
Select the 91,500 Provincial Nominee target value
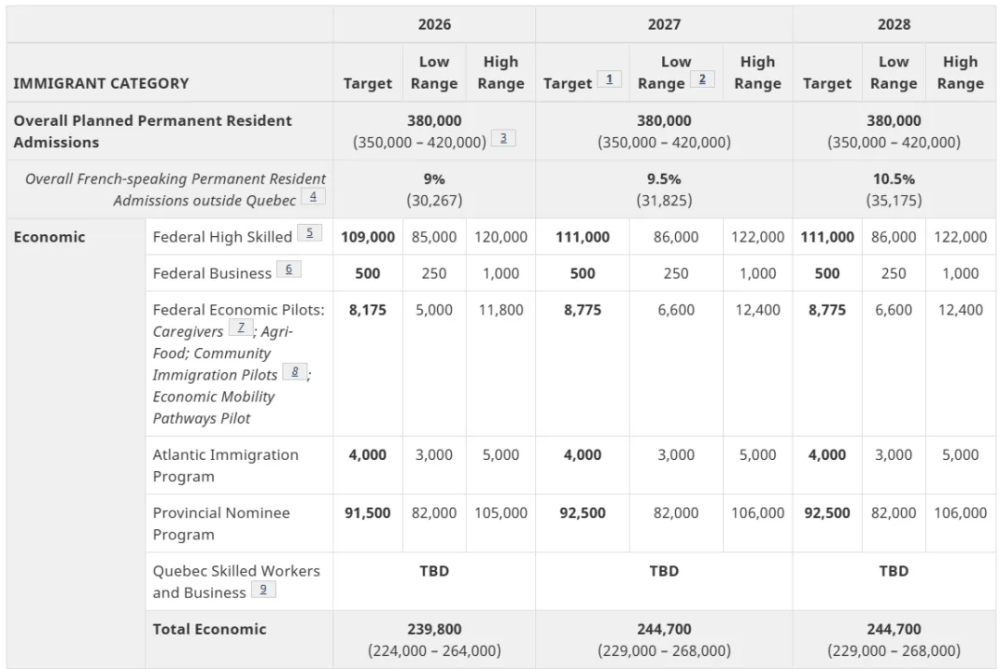tap(367, 513)
